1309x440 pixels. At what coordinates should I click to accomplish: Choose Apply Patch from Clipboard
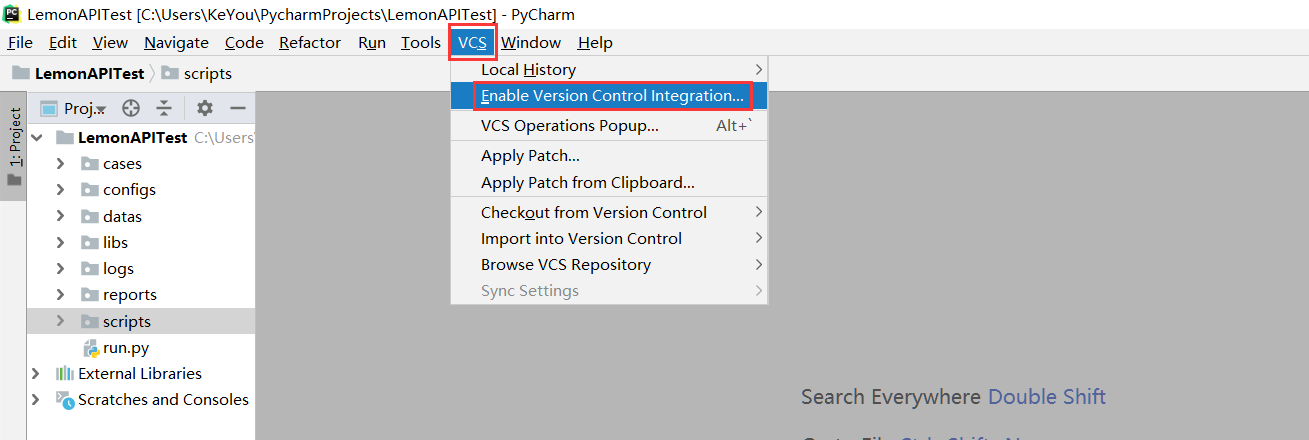[587, 183]
